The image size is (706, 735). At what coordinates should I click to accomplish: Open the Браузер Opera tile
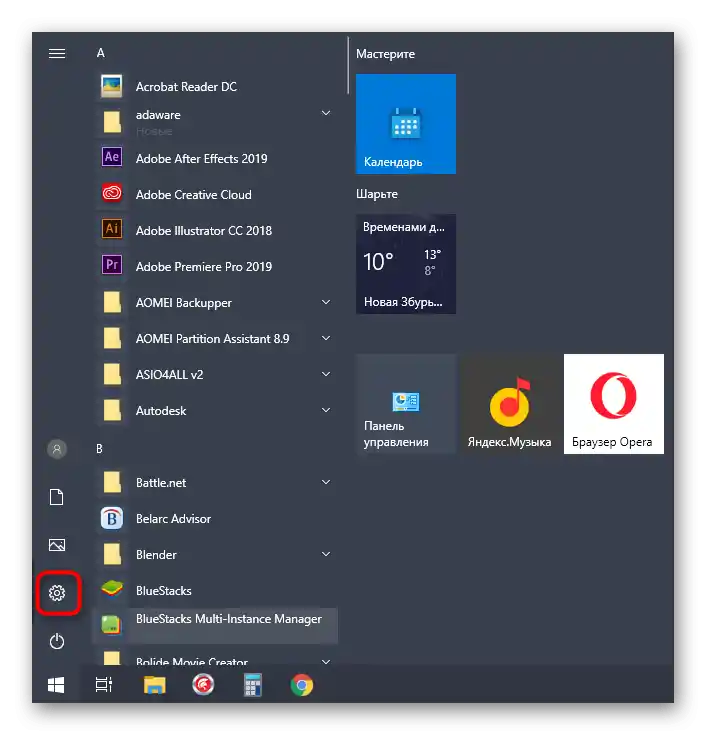click(614, 404)
